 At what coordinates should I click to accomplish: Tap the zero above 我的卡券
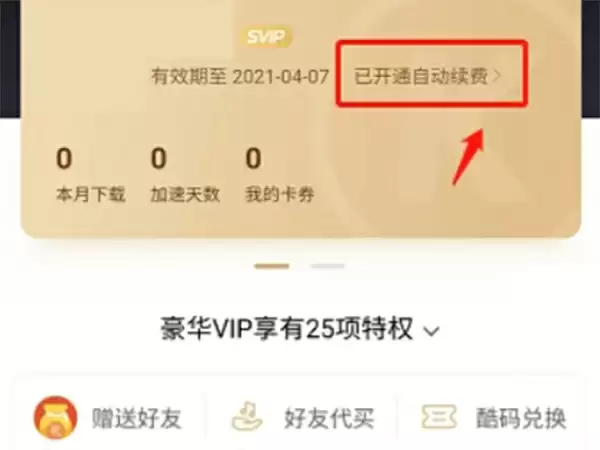coord(253,158)
